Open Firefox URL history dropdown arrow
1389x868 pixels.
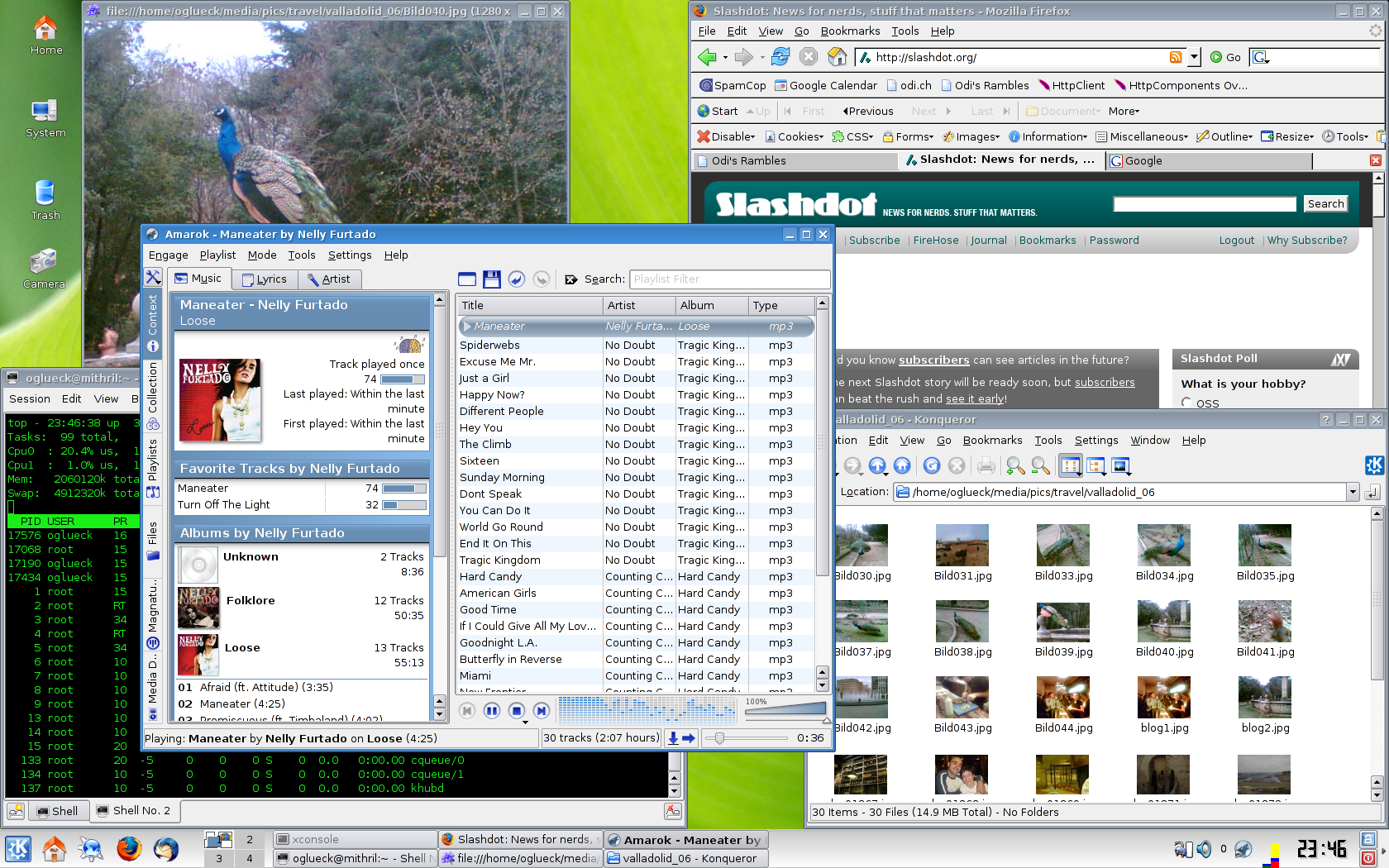[x=1194, y=57]
